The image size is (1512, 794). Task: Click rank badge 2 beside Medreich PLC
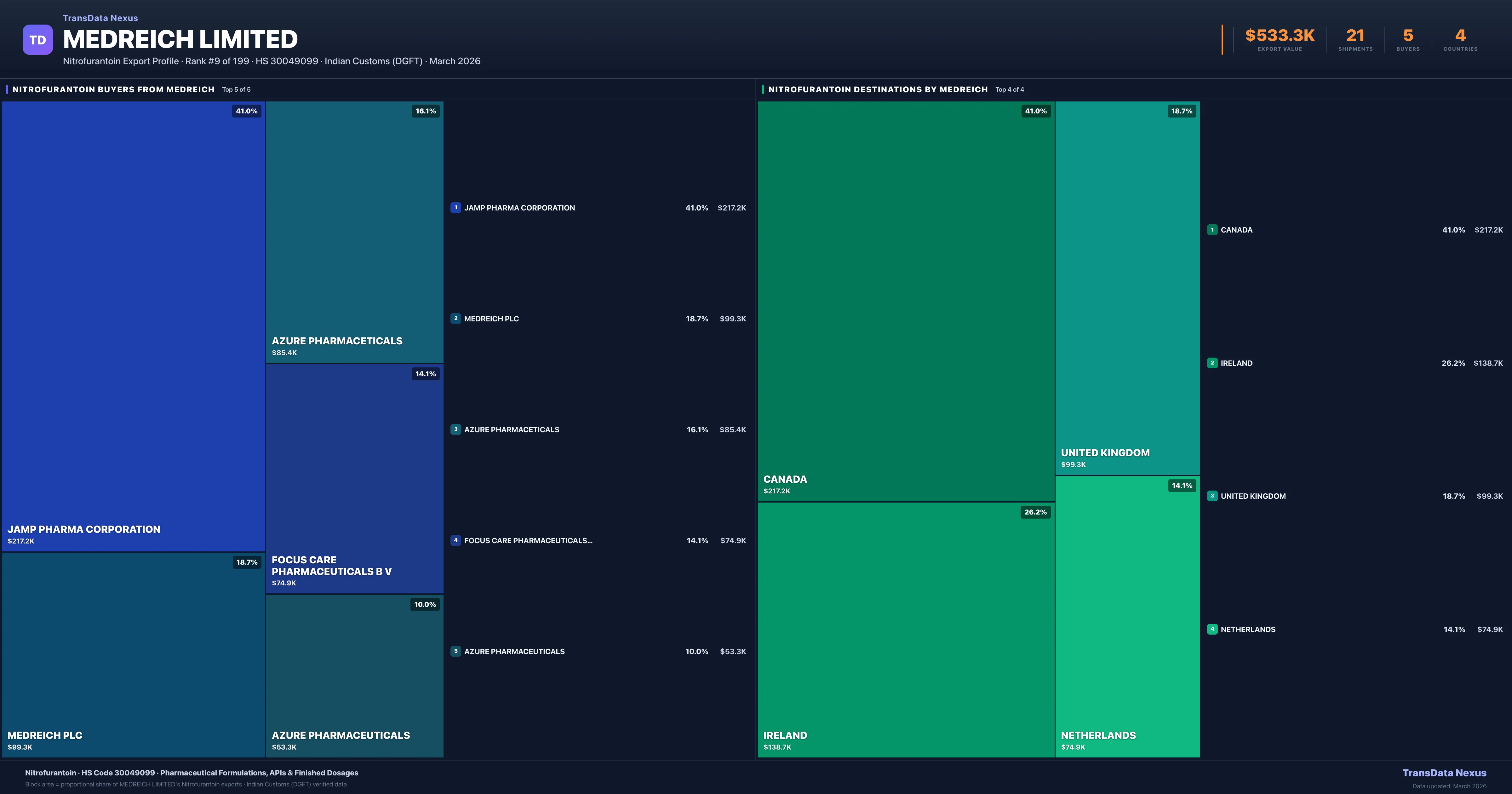tap(455, 318)
